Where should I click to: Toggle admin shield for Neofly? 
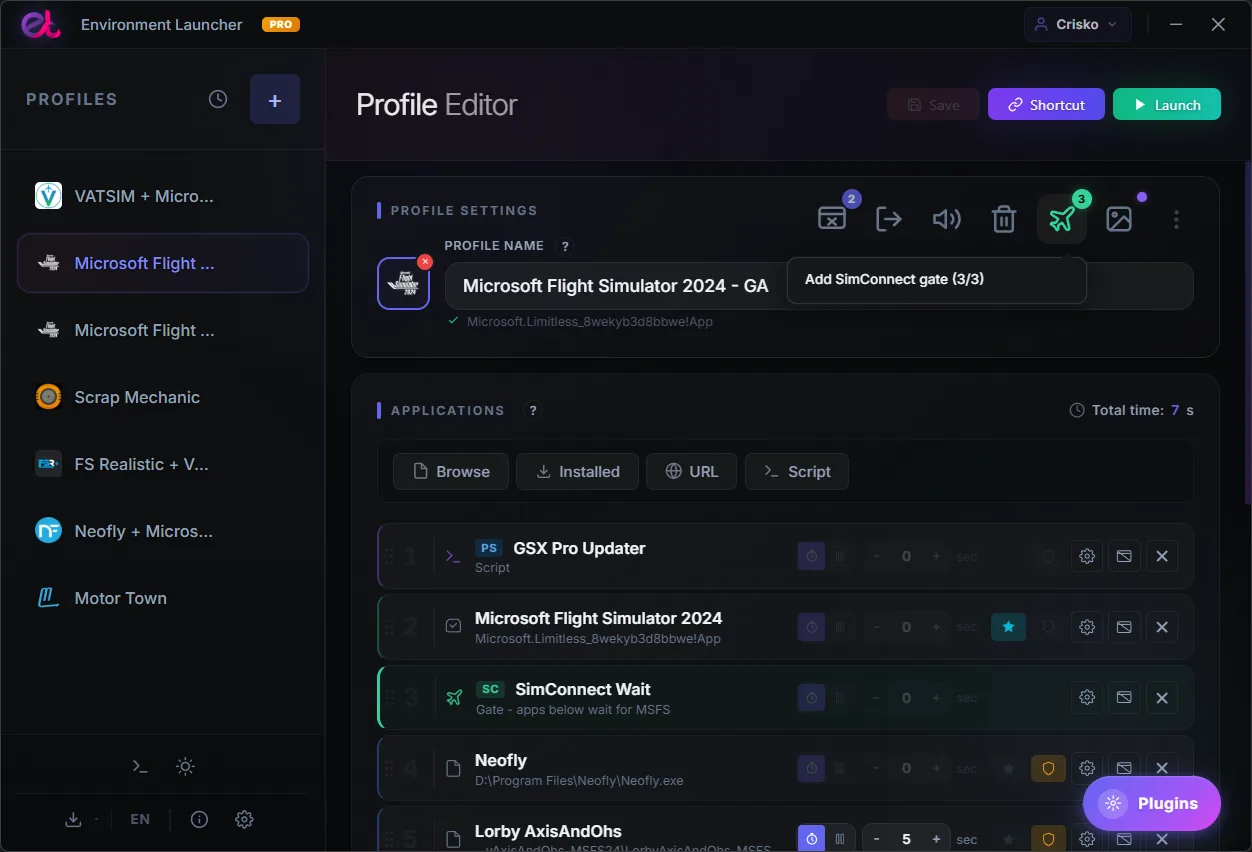[1049, 769]
